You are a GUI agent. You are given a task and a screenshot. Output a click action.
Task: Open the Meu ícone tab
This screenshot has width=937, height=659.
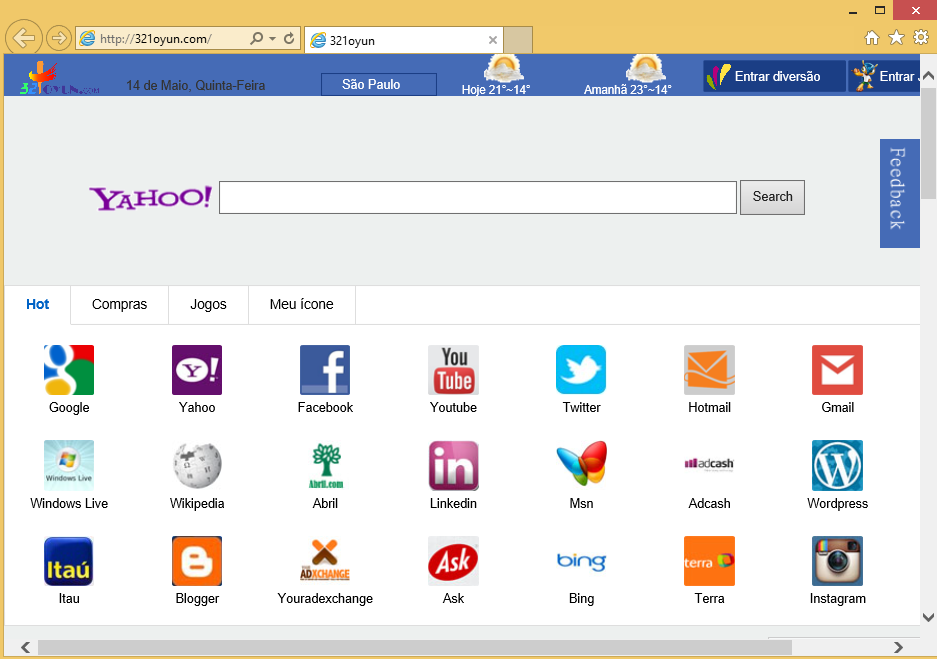(301, 305)
